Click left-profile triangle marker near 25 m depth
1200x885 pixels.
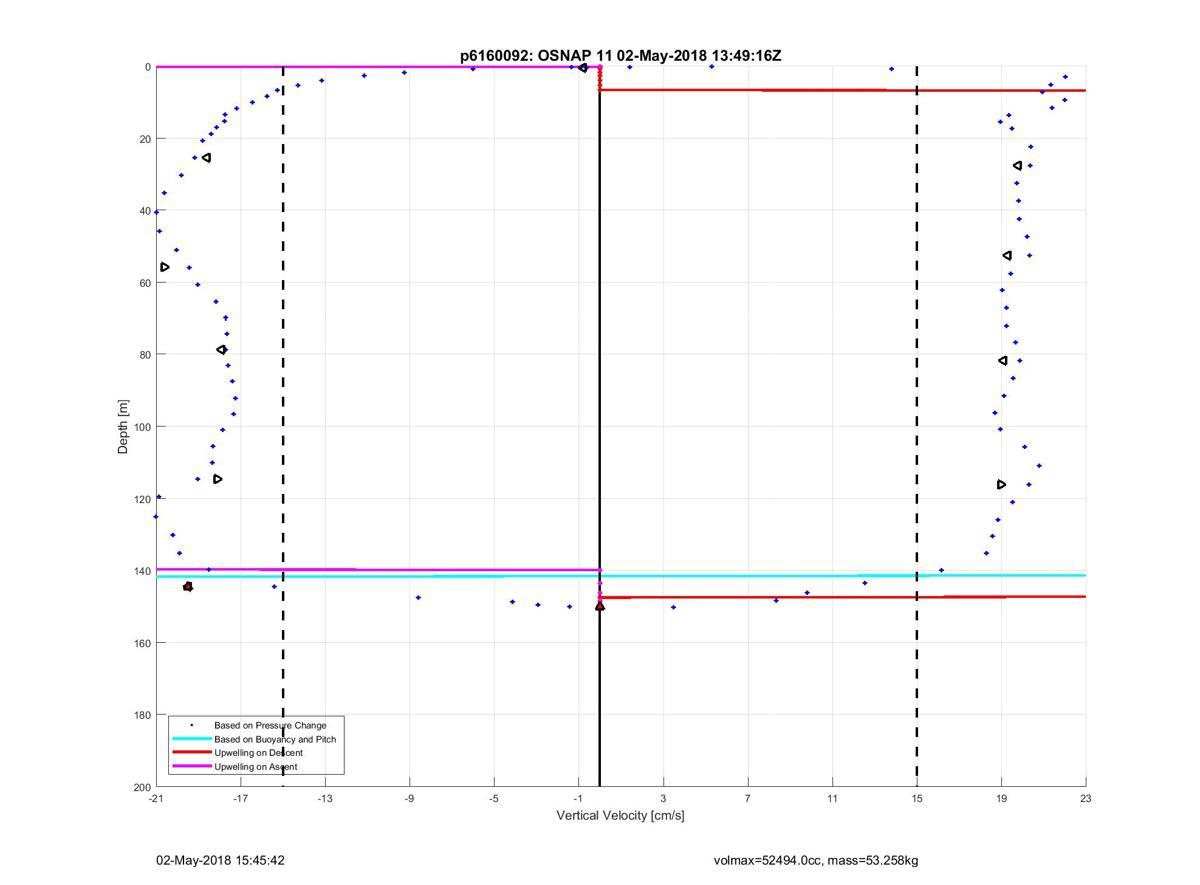coord(206,158)
